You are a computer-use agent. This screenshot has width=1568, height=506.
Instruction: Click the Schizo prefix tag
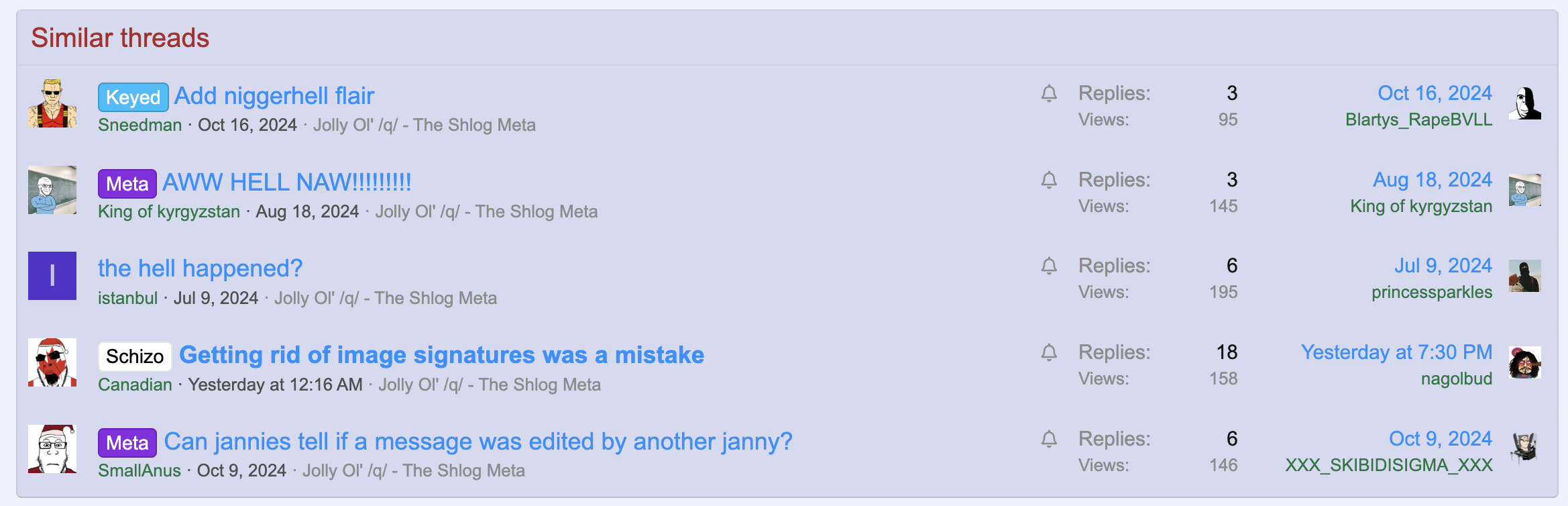(135, 356)
